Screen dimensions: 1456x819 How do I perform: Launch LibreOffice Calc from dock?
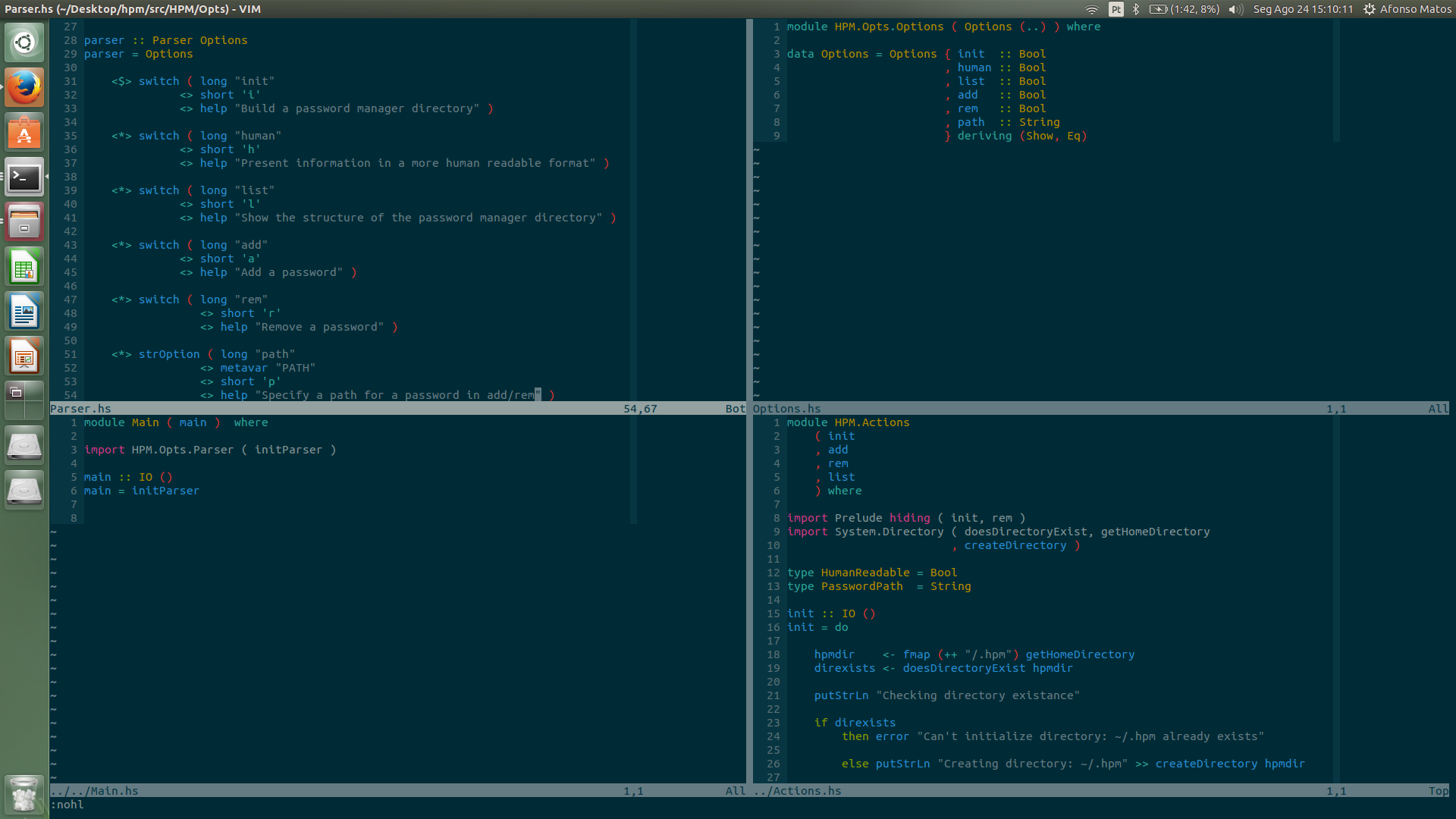24,267
